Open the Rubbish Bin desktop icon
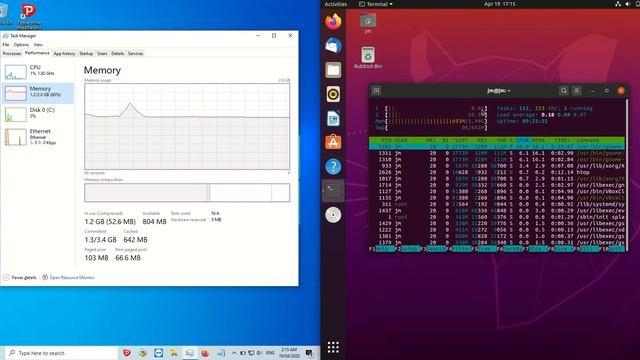640x360 pixels. 368,58
